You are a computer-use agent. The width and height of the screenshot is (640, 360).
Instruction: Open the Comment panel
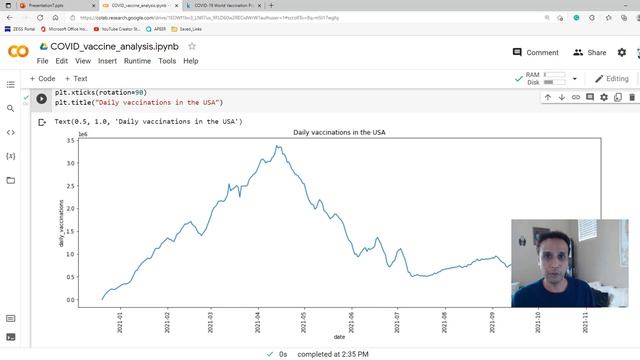pyautogui.click(x=536, y=52)
